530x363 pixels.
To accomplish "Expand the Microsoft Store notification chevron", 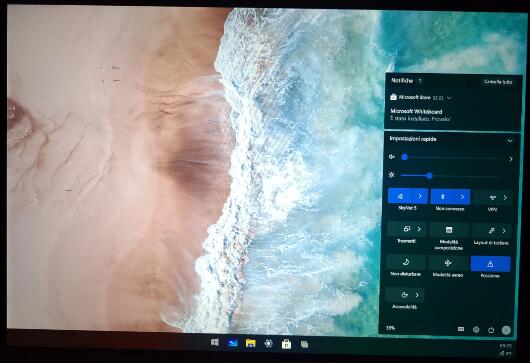I will tap(449, 98).
